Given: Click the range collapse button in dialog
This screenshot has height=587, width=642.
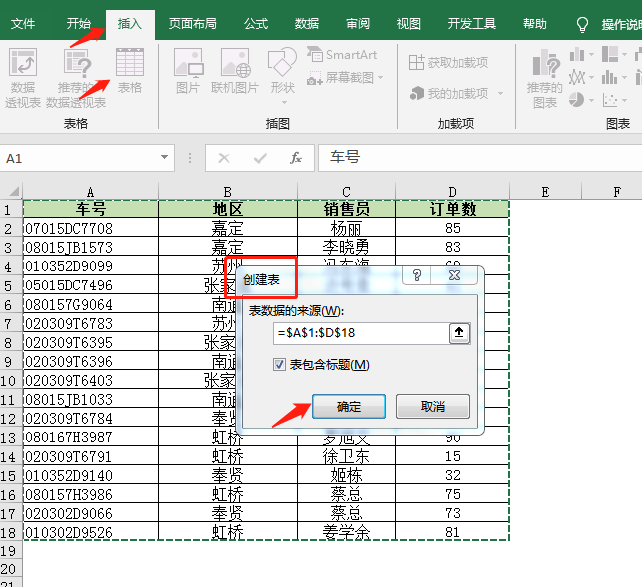Looking at the screenshot, I should point(459,333).
